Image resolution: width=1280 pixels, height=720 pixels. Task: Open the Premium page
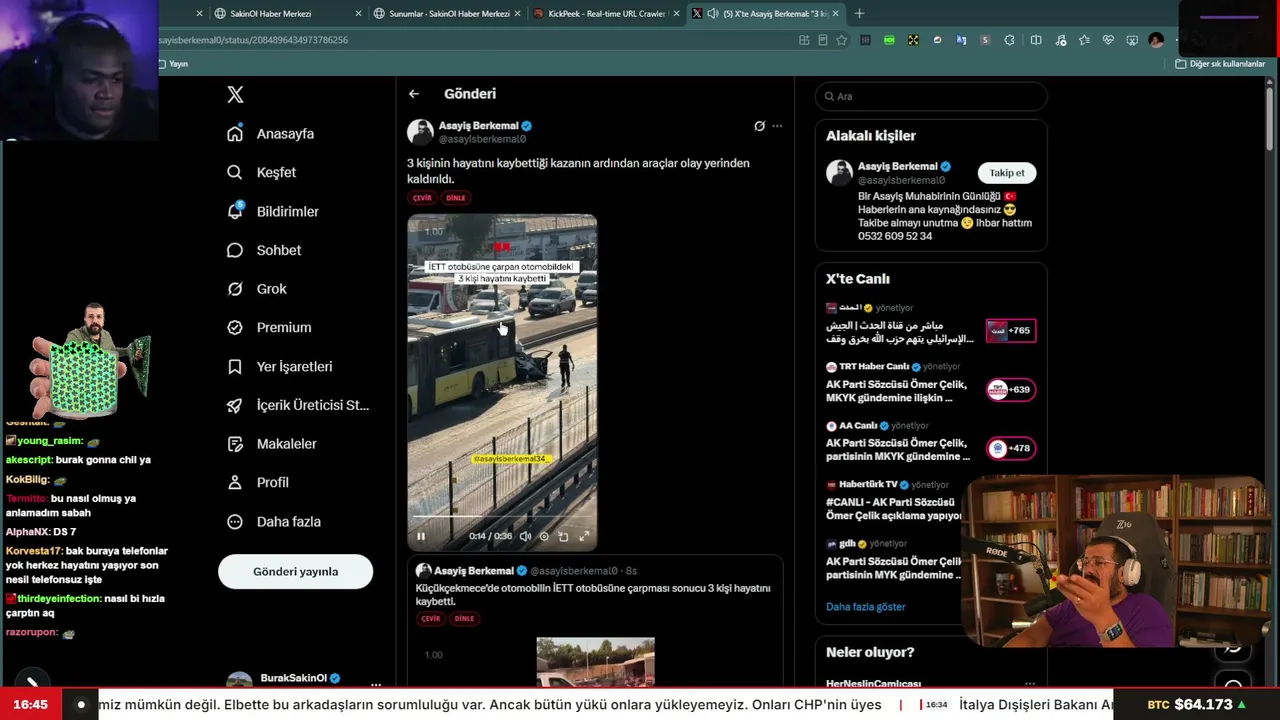click(x=269, y=327)
